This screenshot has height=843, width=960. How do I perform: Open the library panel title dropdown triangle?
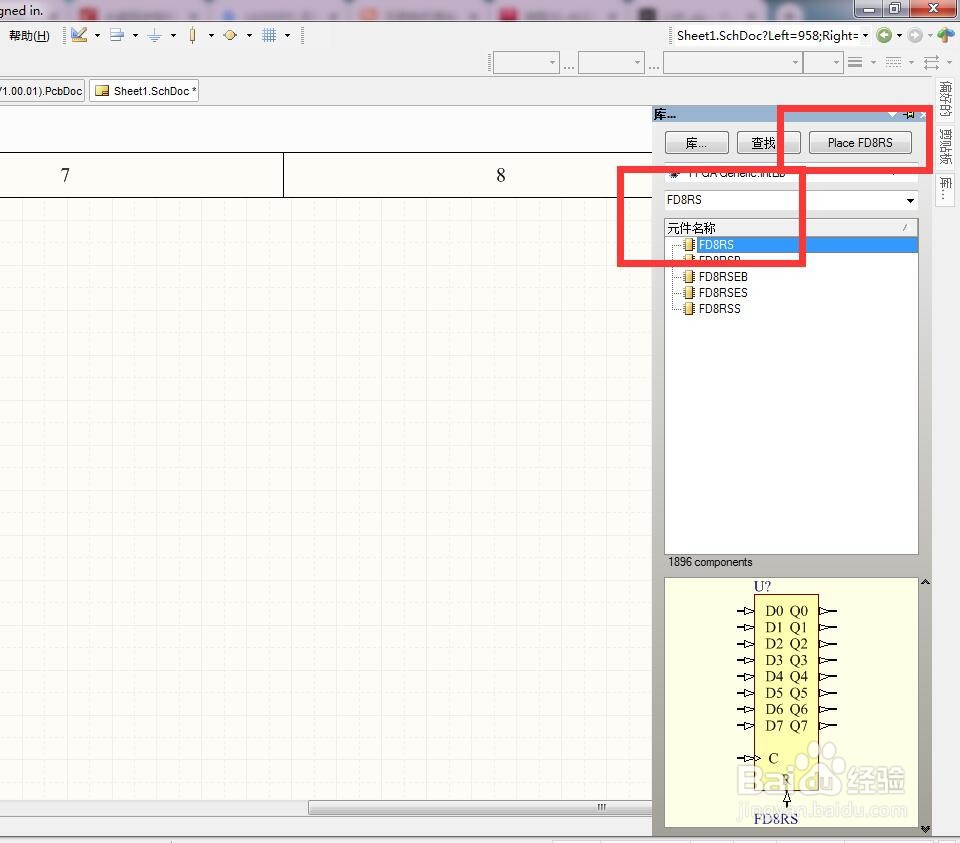coord(893,114)
